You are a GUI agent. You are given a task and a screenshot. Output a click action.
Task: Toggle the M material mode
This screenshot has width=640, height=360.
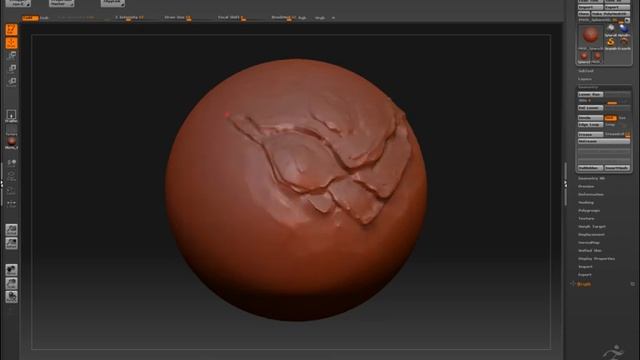(333, 18)
